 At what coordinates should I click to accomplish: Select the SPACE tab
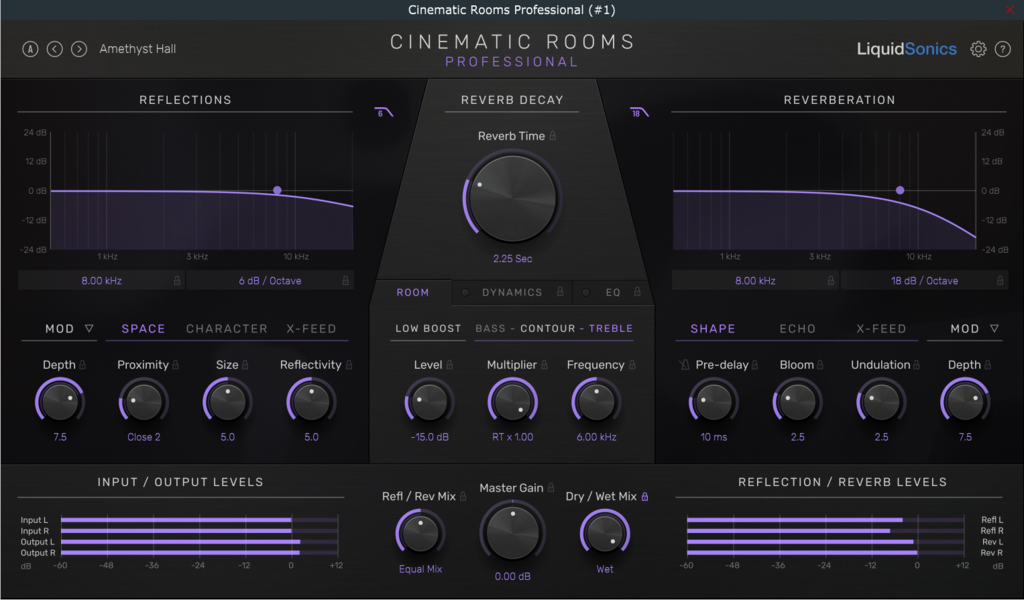click(143, 329)
